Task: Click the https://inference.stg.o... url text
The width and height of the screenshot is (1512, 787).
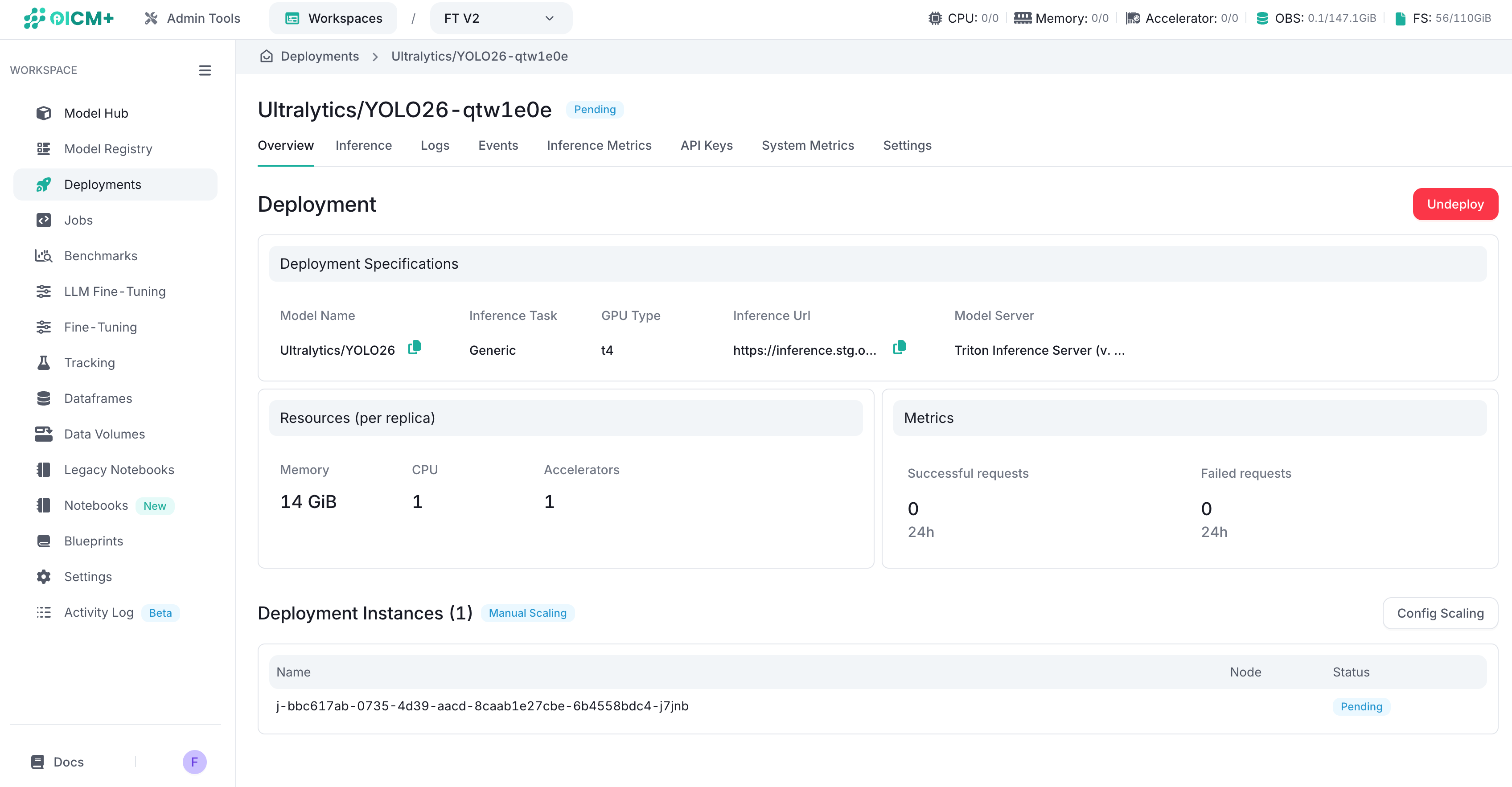Action: pyautogui.click(x=805, y=350)
